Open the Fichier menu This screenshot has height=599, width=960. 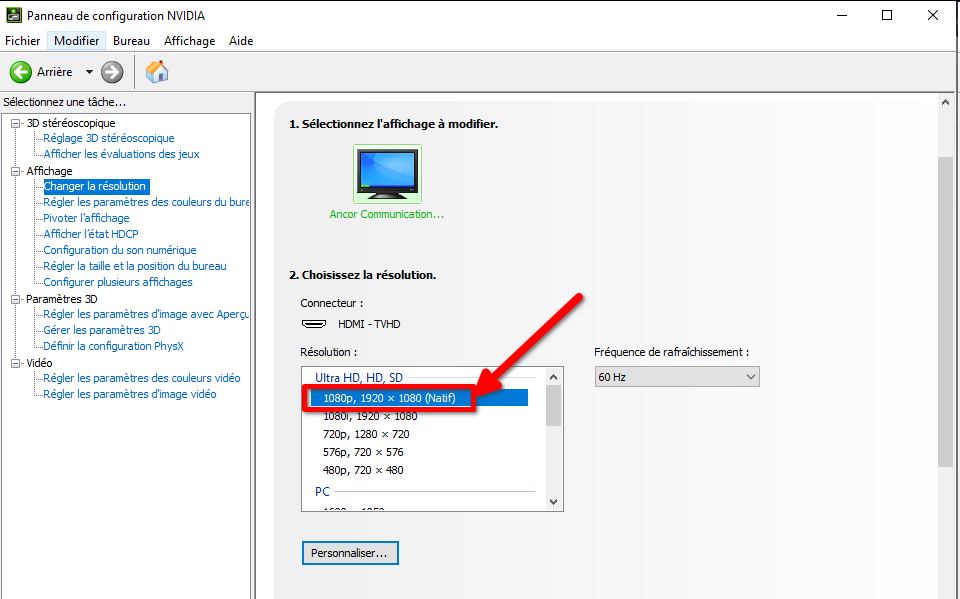pos(23,40)
